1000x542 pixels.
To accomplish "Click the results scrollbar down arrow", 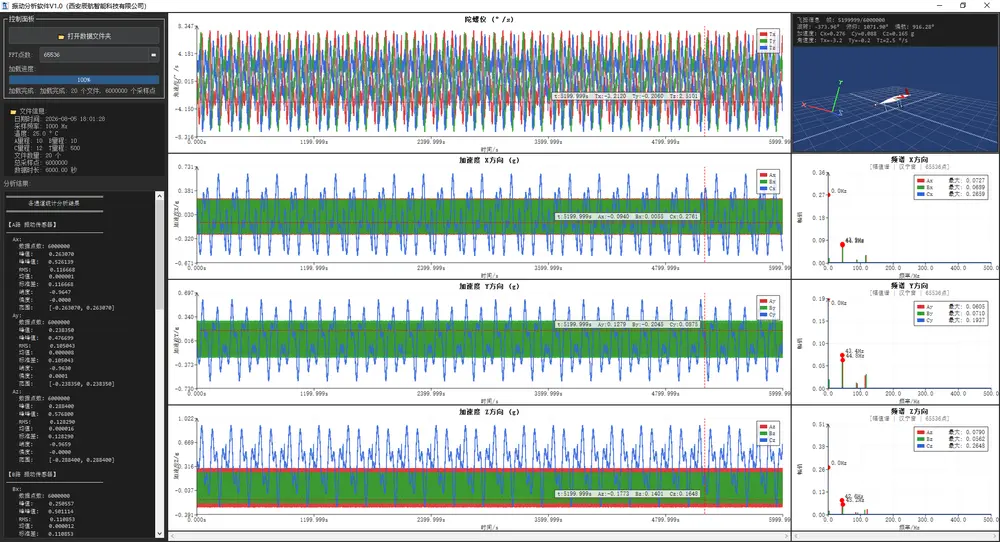I will pyautogui.click(x=159, y=534).
